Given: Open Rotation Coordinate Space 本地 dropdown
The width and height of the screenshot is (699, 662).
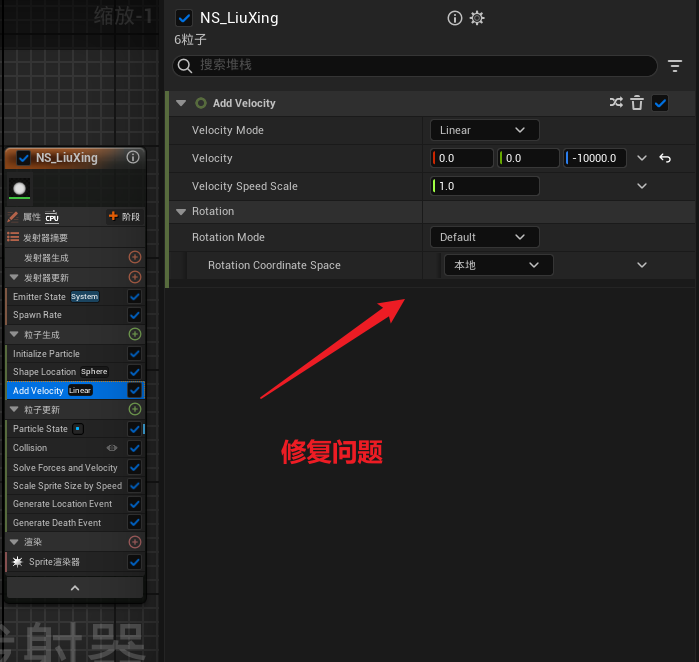Looking at the screenshot, I should pos(499,265).
